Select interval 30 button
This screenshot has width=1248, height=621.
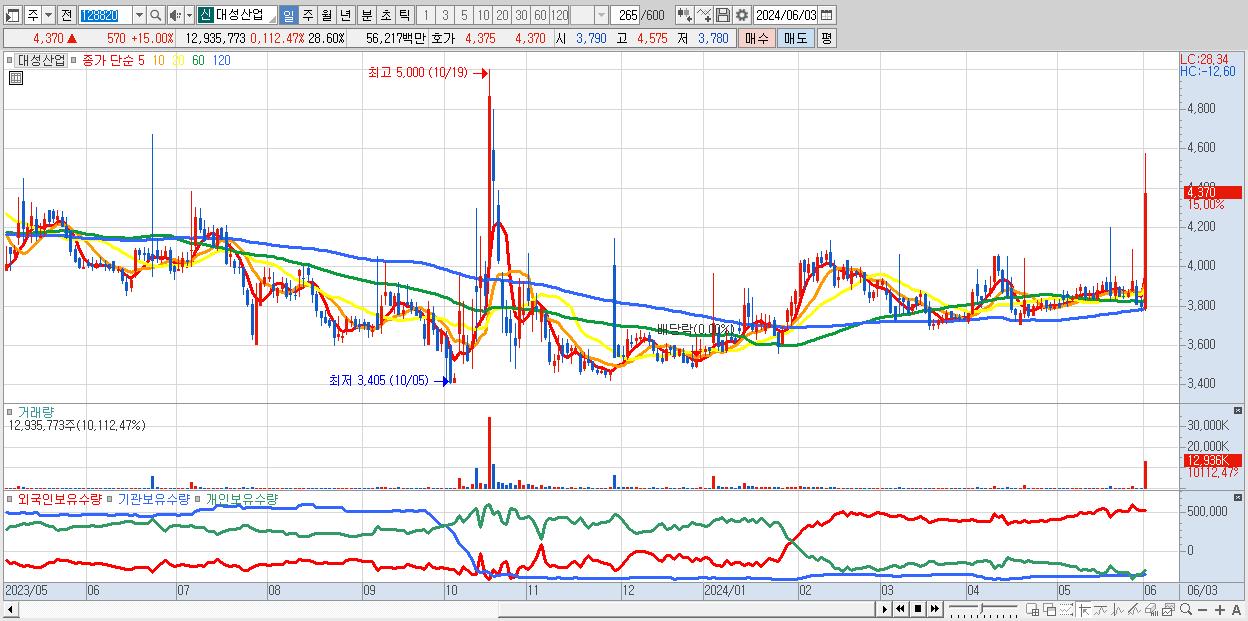tap(521, 15)
